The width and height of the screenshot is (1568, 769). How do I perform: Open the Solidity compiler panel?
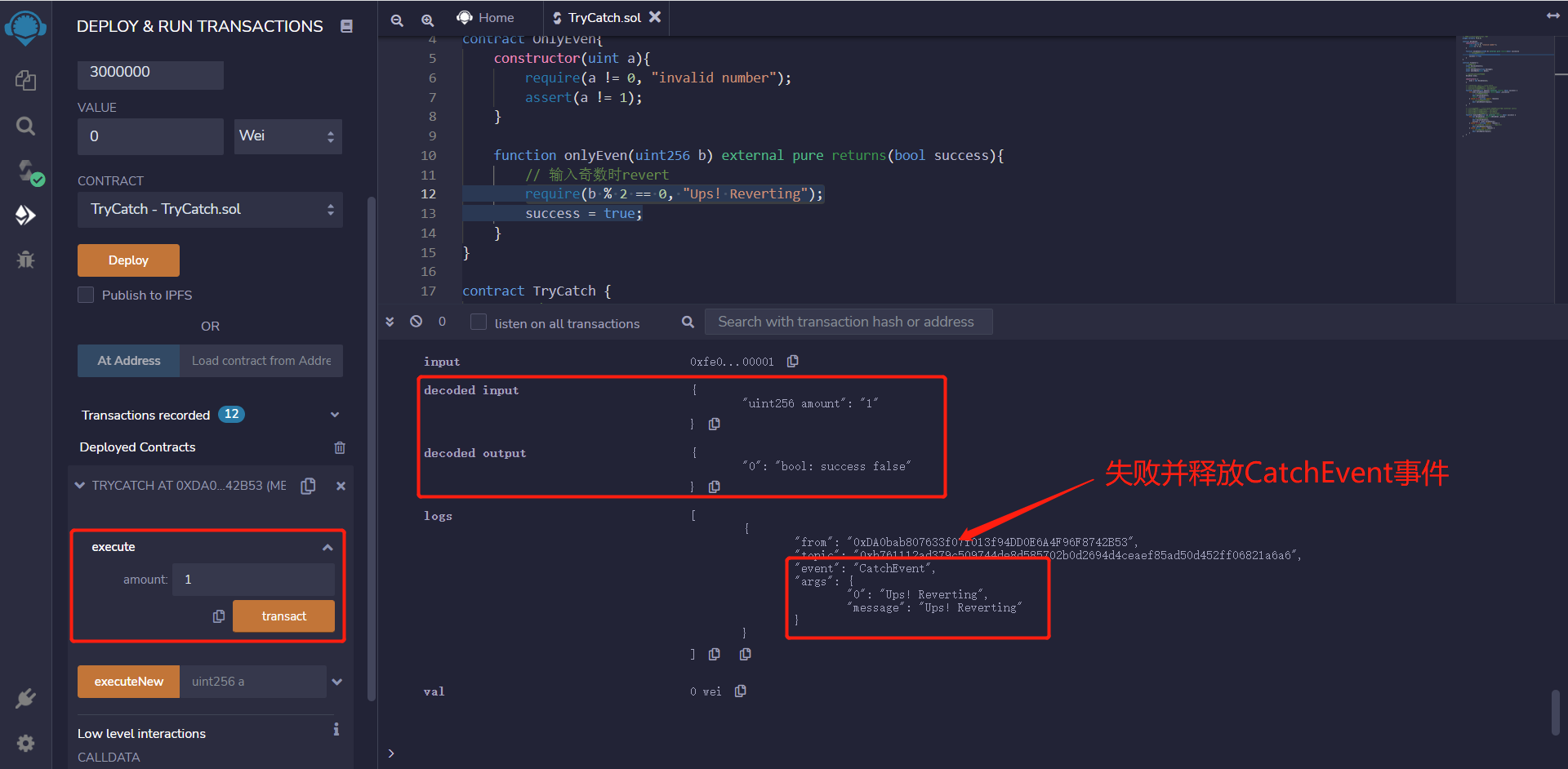coord(25,171)
